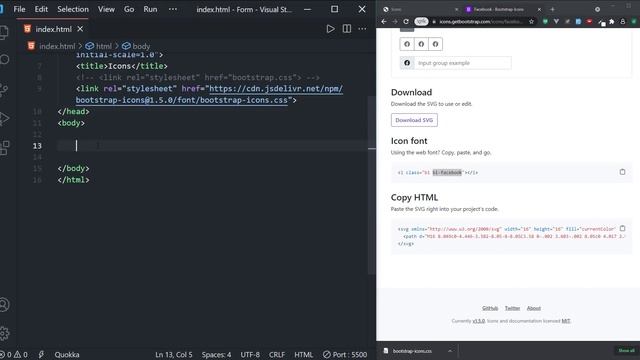Open the Run and Debug view

coord(4,118)
